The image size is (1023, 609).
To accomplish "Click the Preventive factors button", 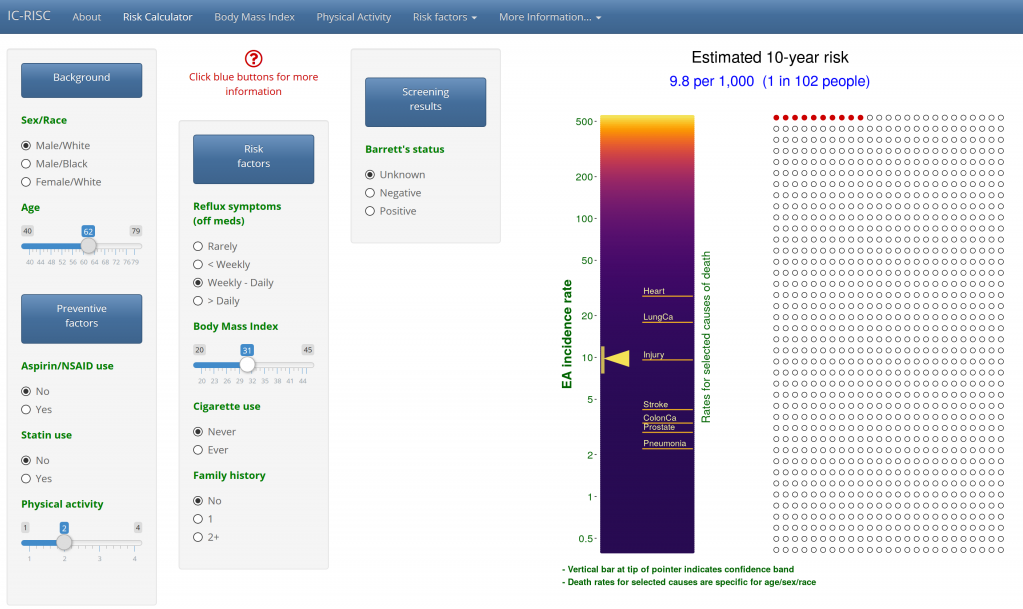I will coord(81,318).
